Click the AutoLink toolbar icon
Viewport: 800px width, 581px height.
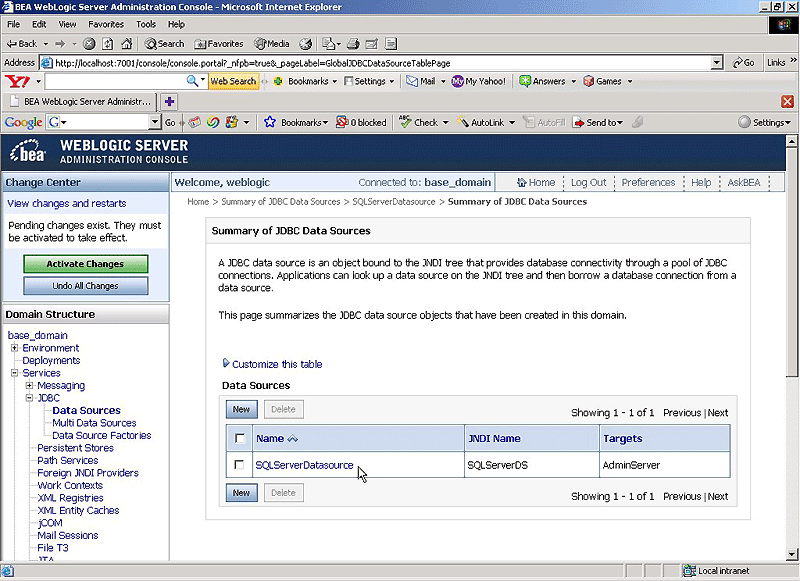[x=463, y=122]
